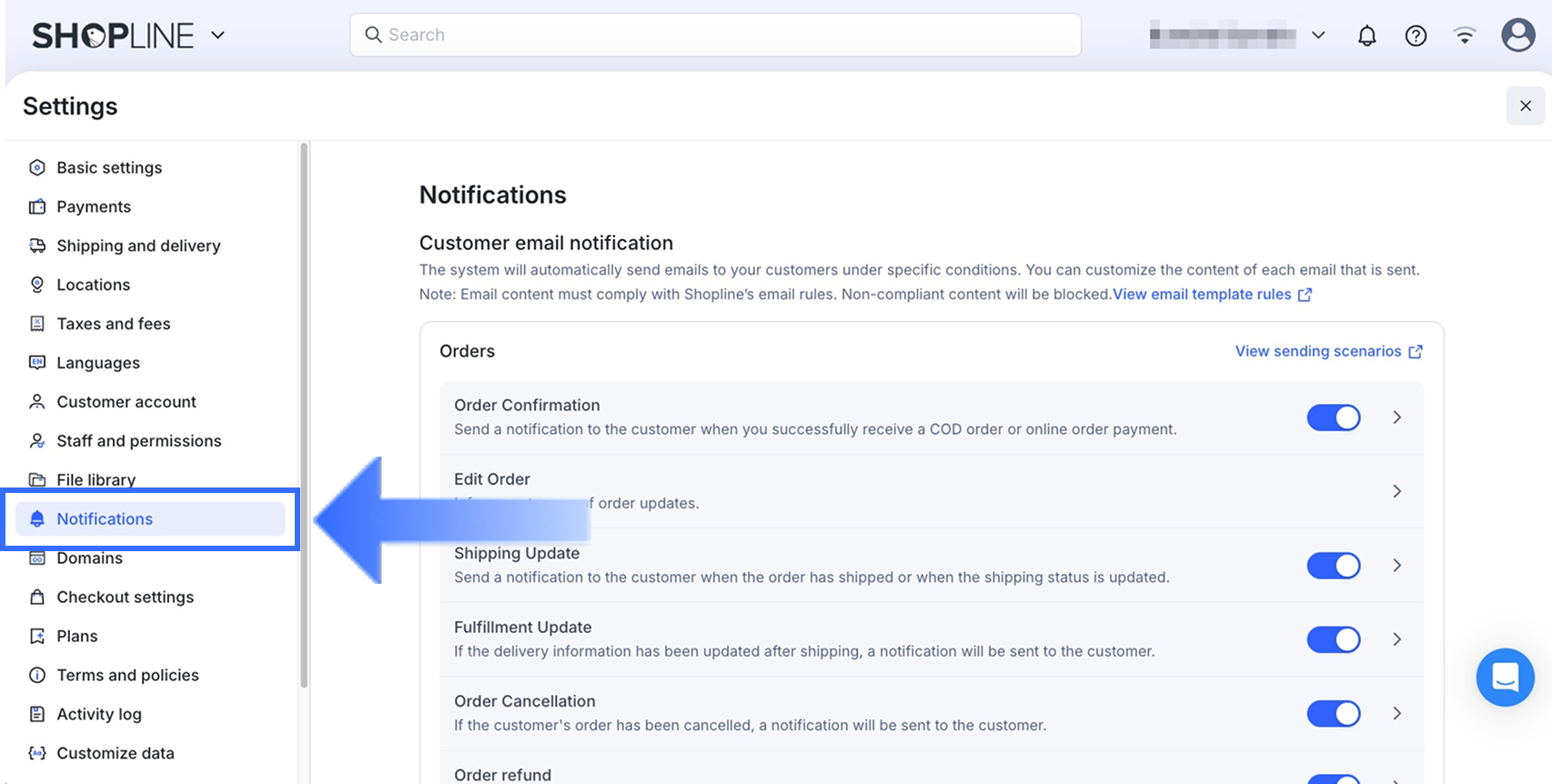Click into the Search input field
The image size is (1552, 784).
[x=715, y=35]
